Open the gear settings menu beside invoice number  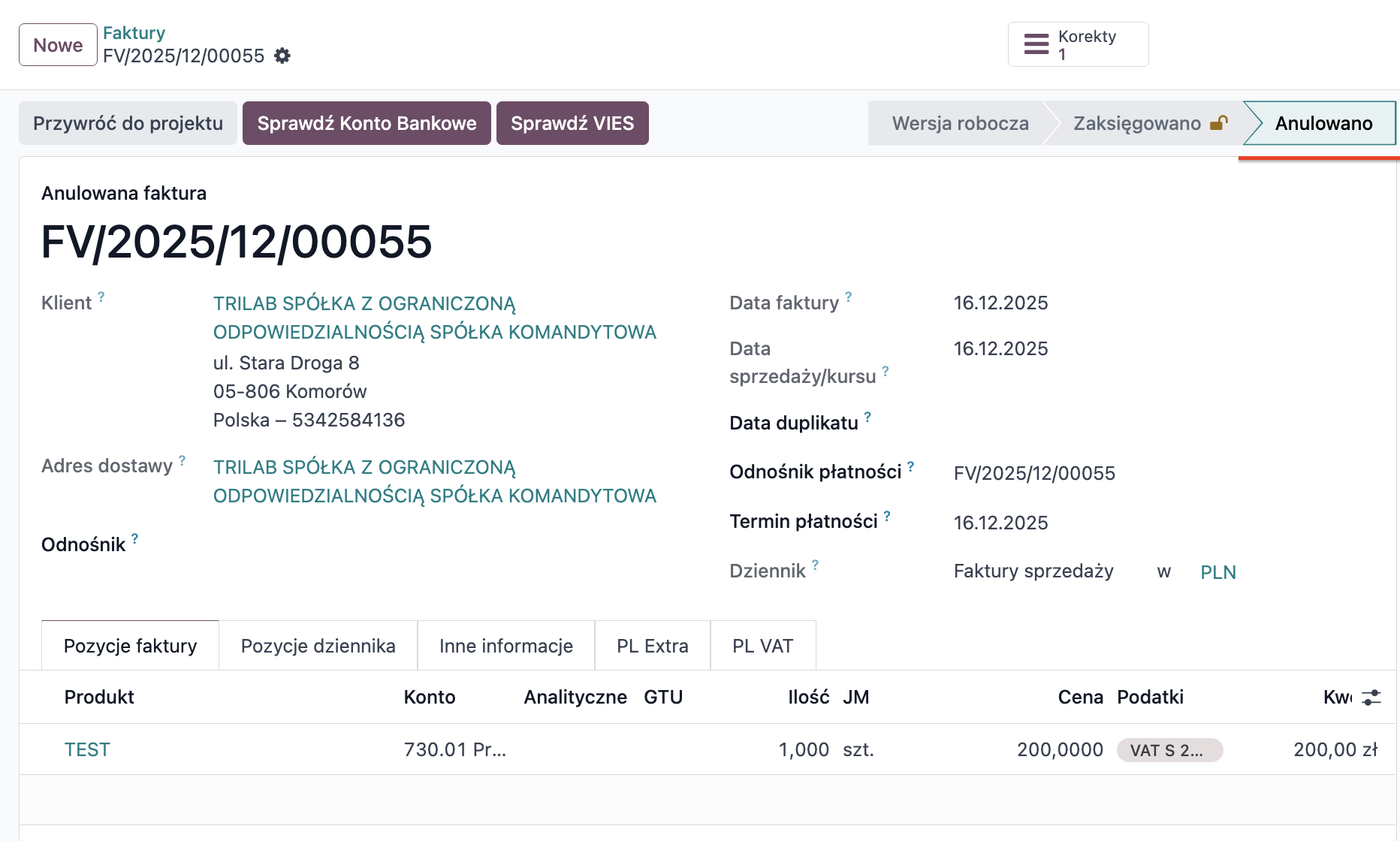(x=282, y=56)
